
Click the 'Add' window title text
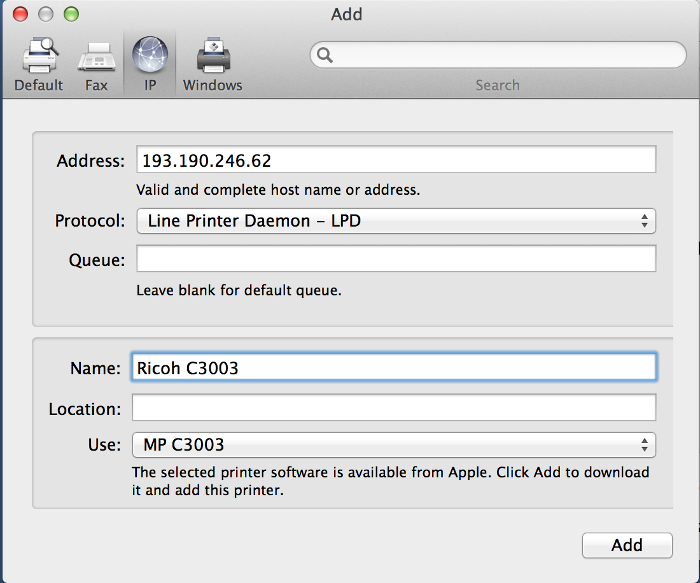coord(346,14)
